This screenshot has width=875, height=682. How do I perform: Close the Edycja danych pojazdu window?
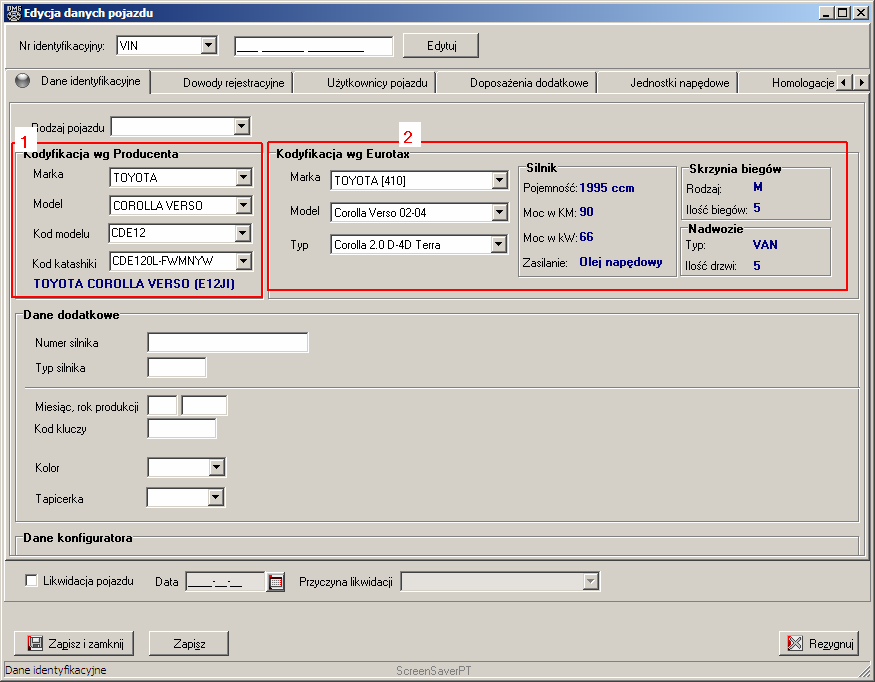[x=861, y=13]
